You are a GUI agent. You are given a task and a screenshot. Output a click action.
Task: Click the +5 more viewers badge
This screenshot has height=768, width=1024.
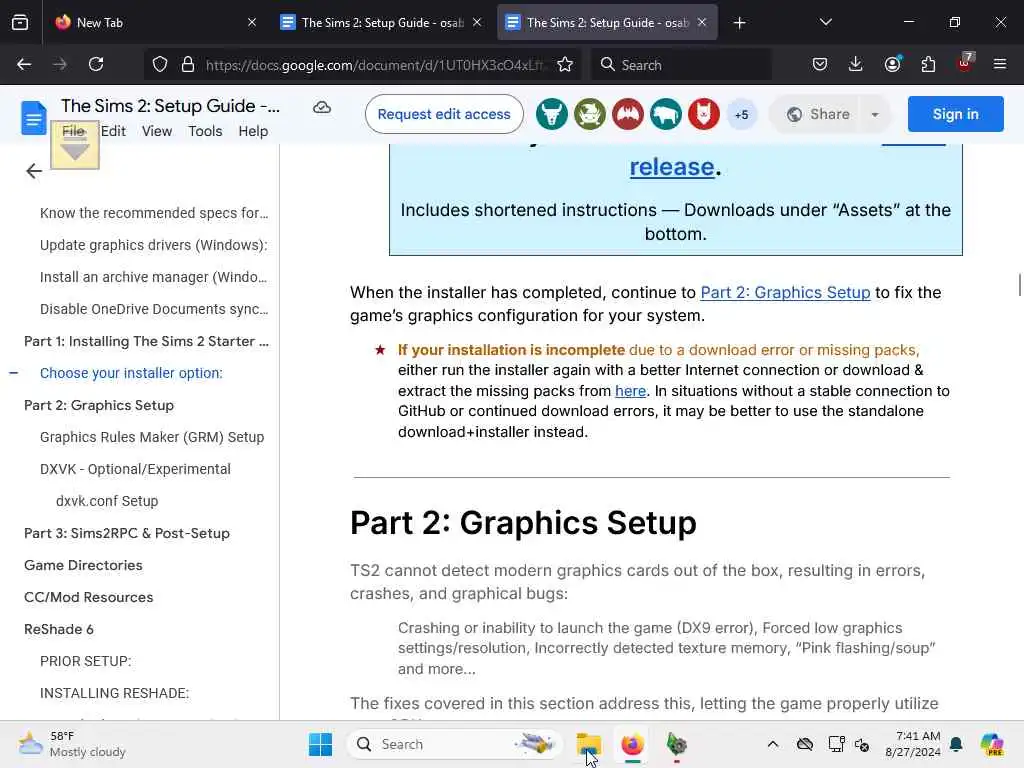[x=741, y=115]
